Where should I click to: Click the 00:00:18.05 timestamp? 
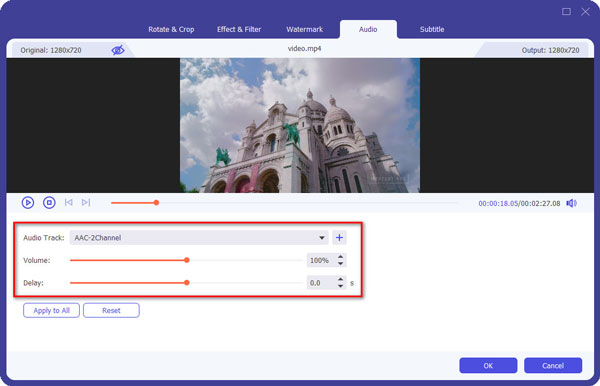click(498, 204)
